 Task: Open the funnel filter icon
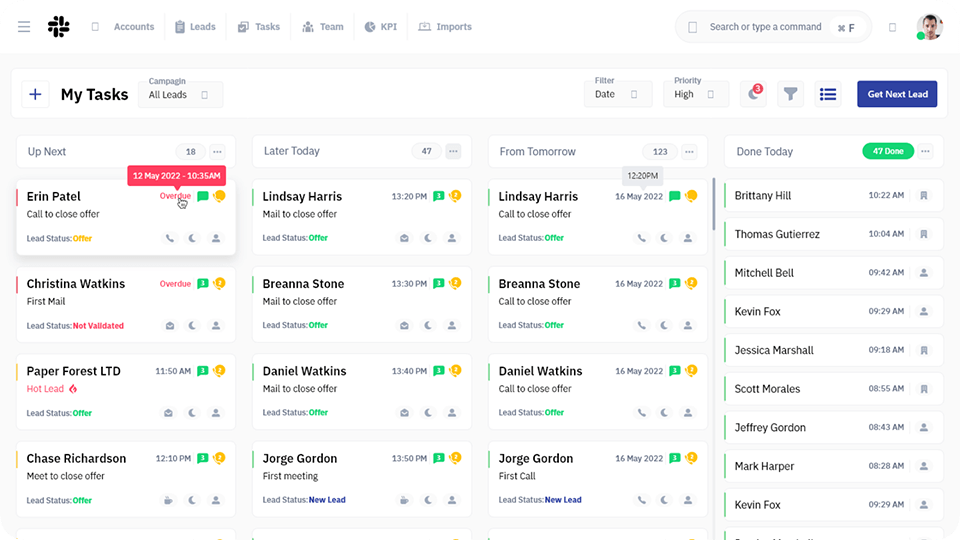click(x=790, y=94)
